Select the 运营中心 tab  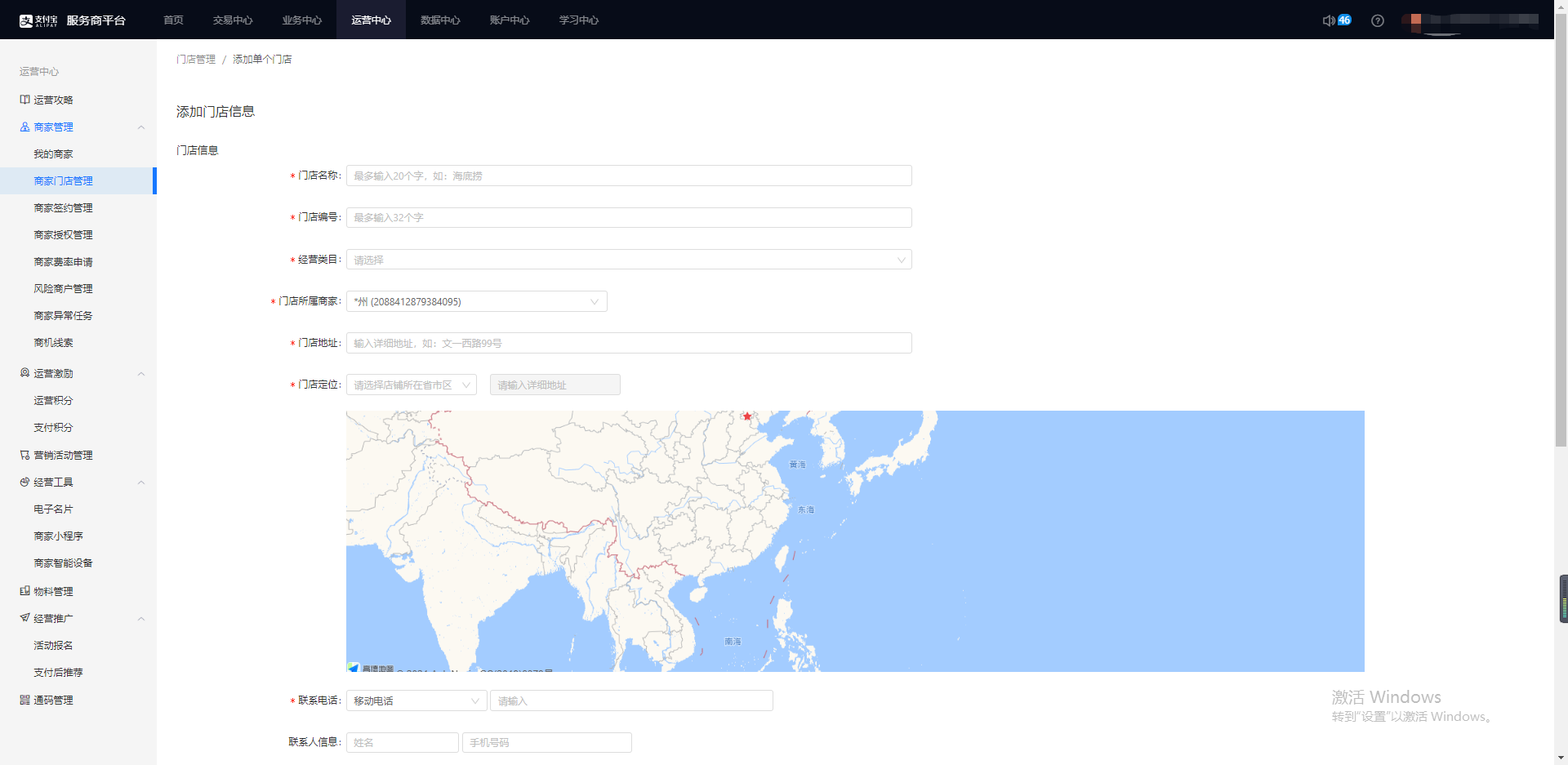pos(372,20)
